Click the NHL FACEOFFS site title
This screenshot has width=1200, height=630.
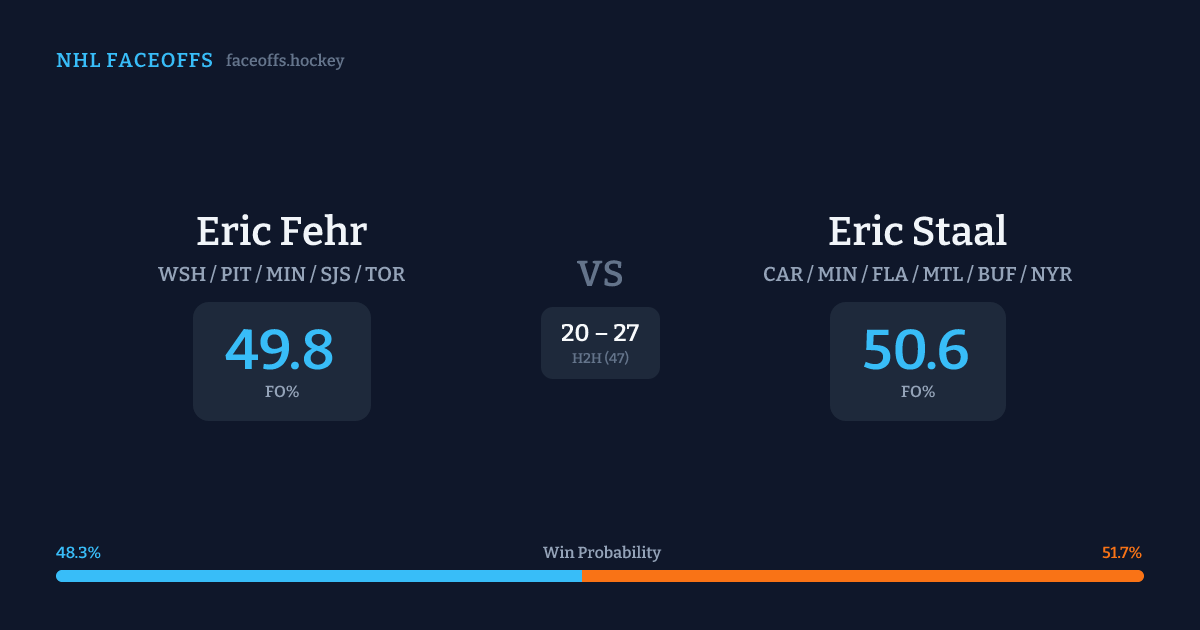pyautogui.click(x=134, y=61)
